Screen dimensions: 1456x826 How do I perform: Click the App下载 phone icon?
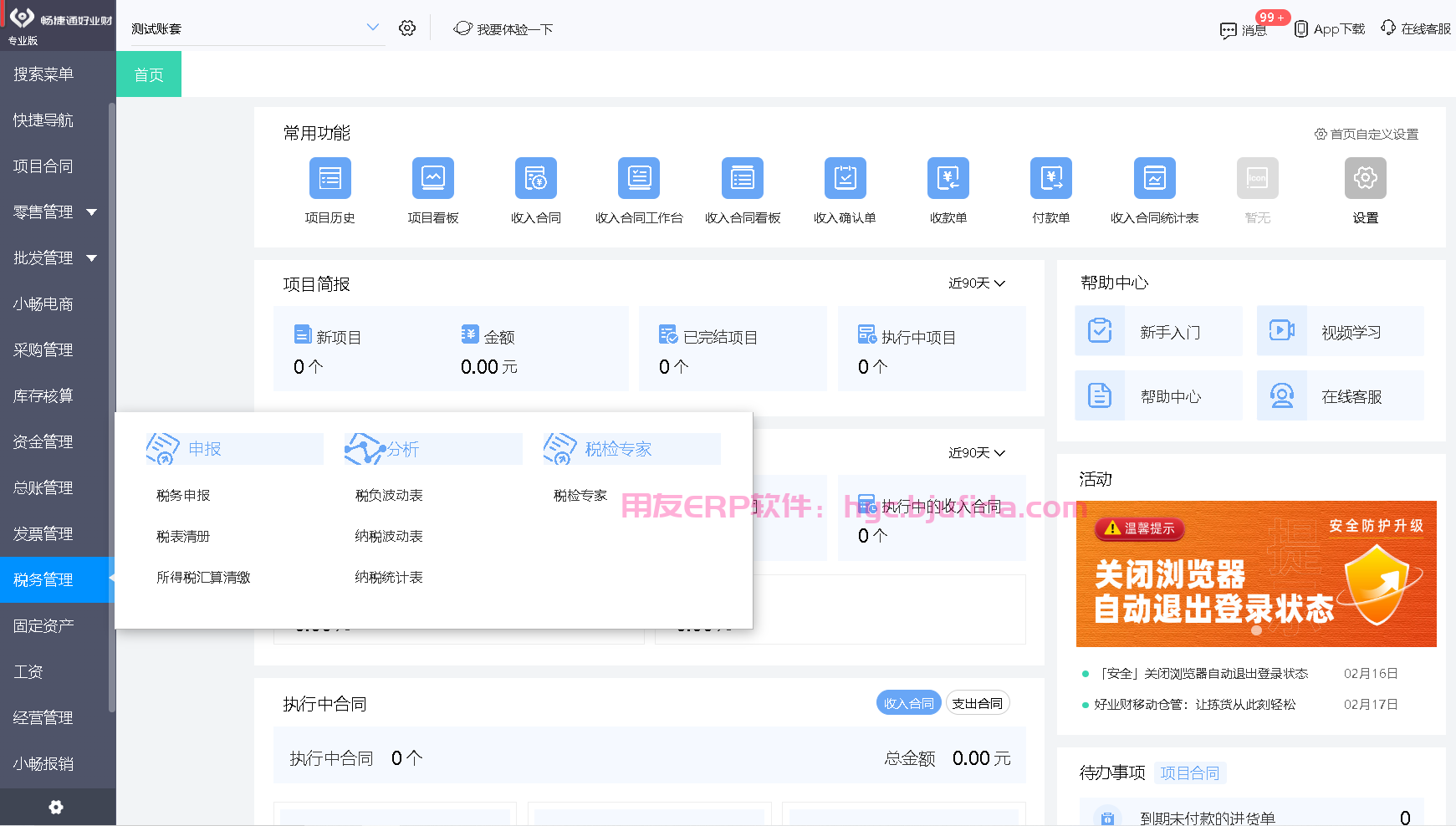pyautogui.click(x=1301, y=29)
